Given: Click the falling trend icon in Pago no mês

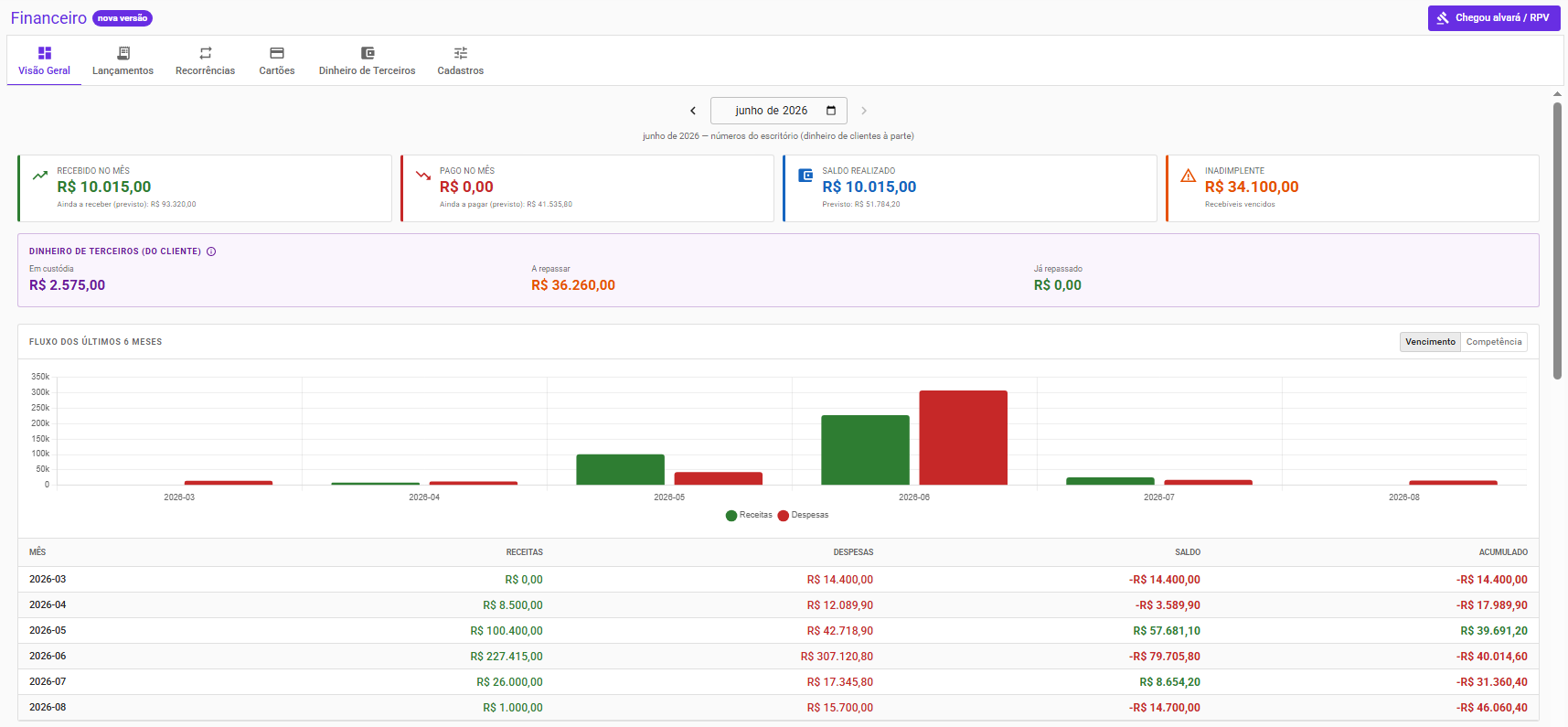Looking at the screenshot, I should pos(423,175).
